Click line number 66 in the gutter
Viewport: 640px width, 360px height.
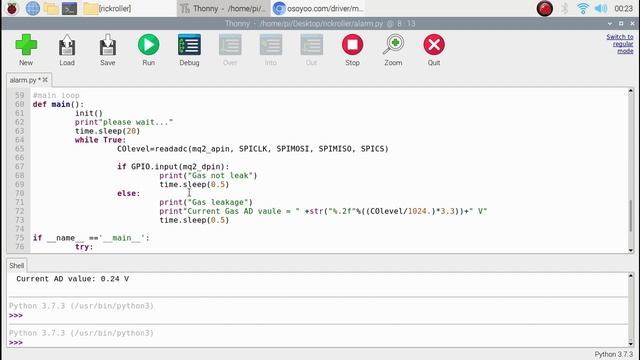tap(20, 158)
